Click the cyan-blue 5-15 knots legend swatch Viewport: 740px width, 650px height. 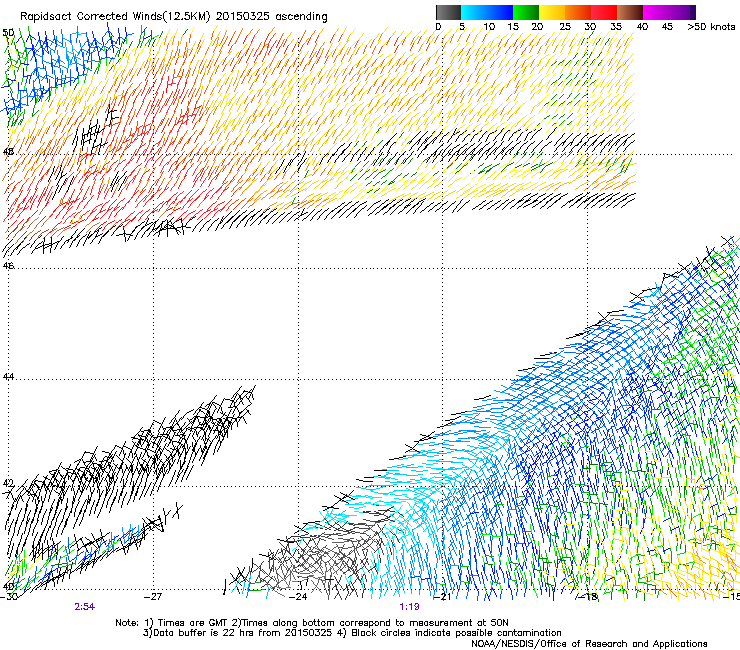coord(487,12)
